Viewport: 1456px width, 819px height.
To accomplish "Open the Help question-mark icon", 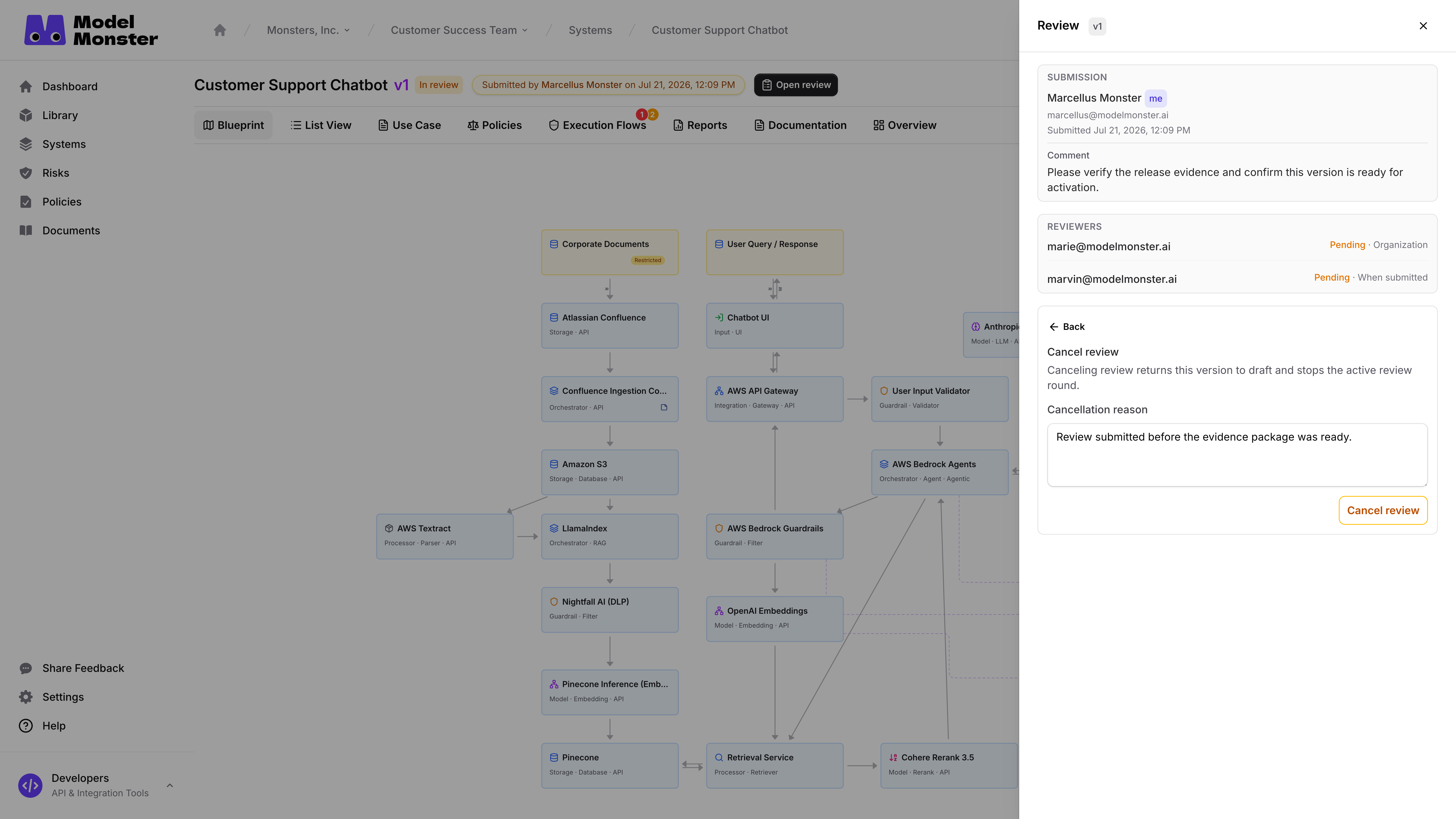I will 26,726.
